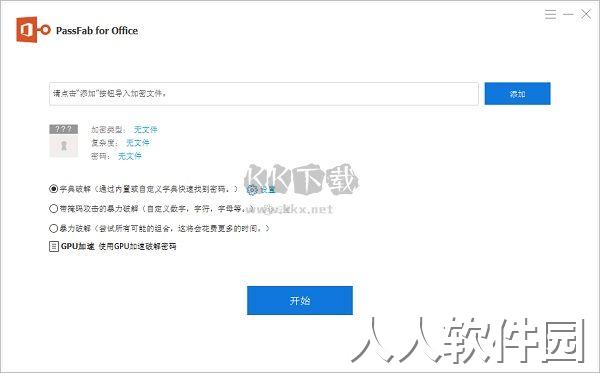Click the 开始 start button
Screen dimensions: 600x373
coord(300,300)
